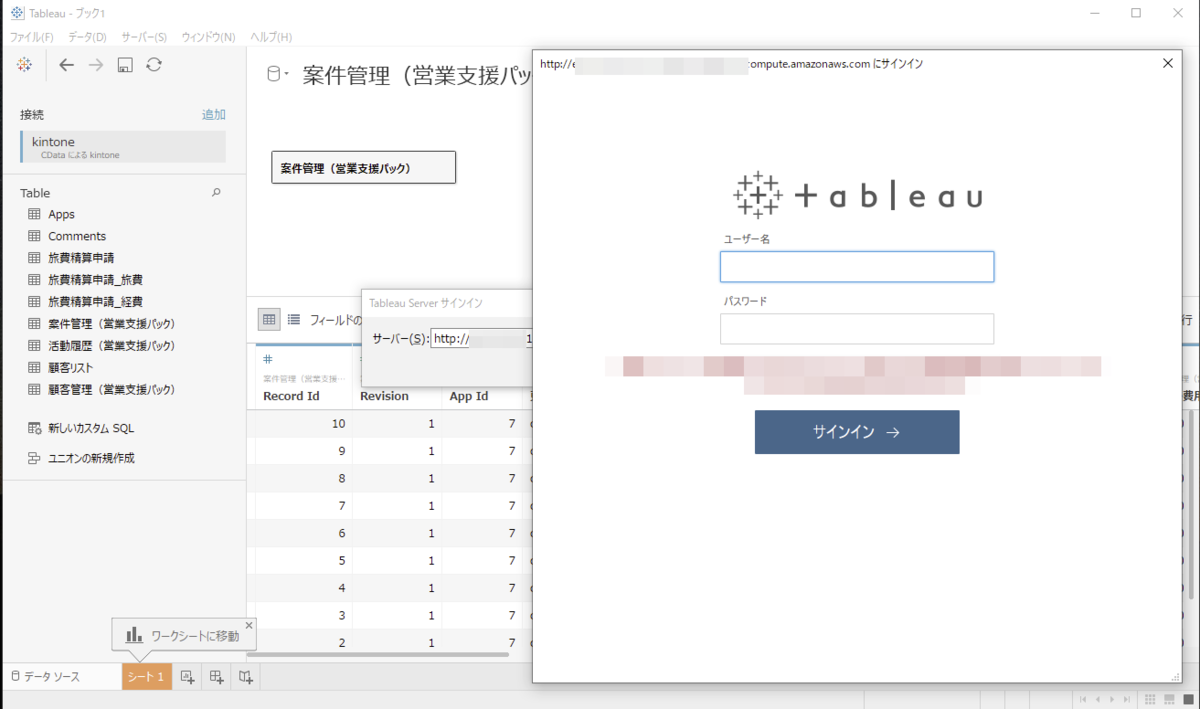
Task: Click the new story icon
Action: point(246,677)
